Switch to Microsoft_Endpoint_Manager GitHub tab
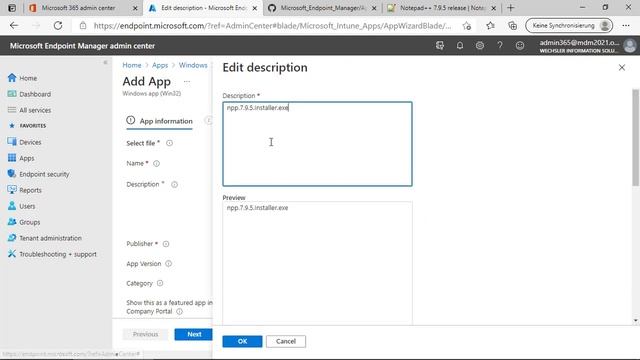The height and width of the screenshot is (360, 640). pyautogui.click(x=322, y=8)
